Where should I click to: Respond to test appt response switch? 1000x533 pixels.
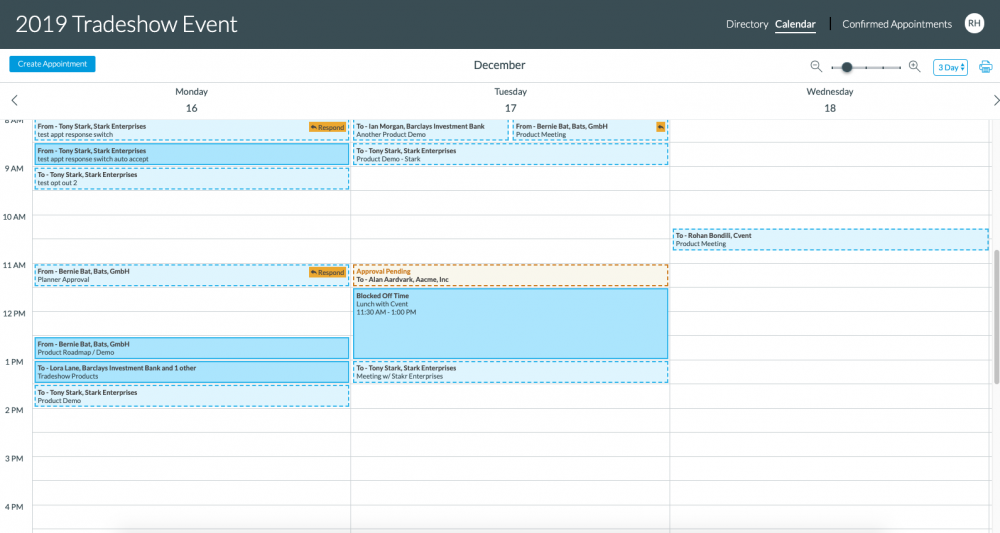[327, 127]
